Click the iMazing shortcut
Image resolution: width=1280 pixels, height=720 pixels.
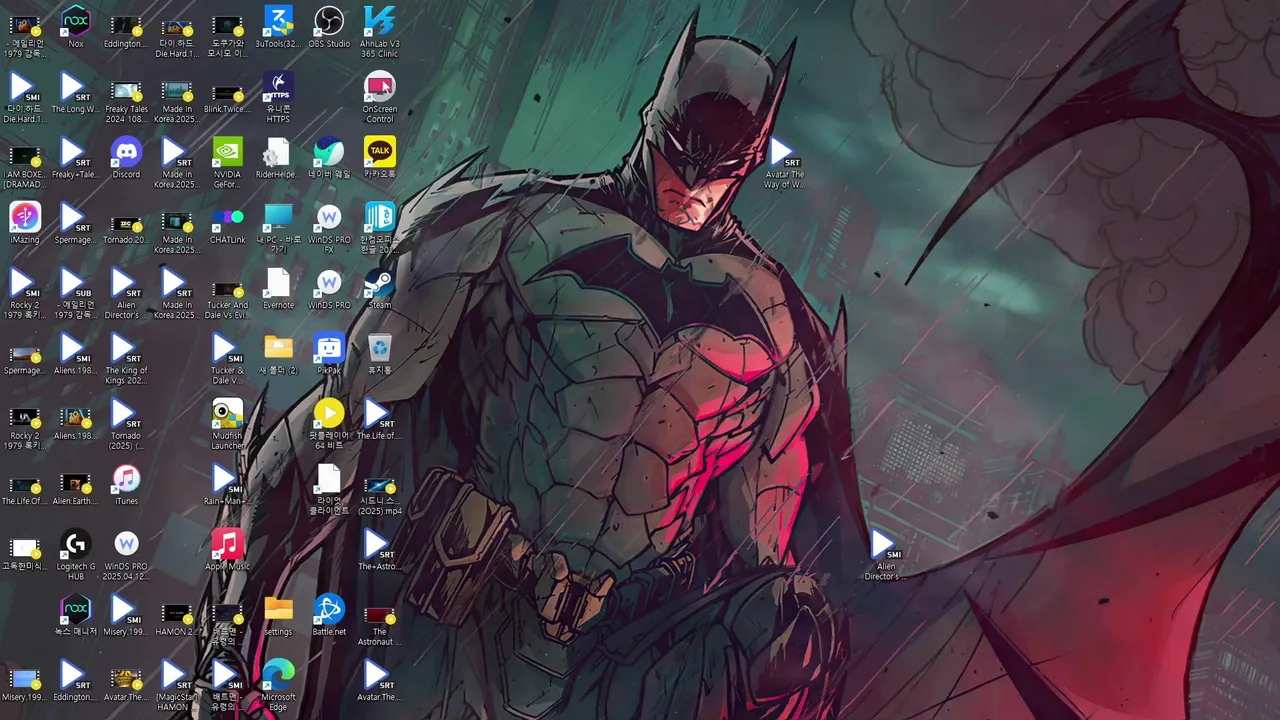coord(25,223)
